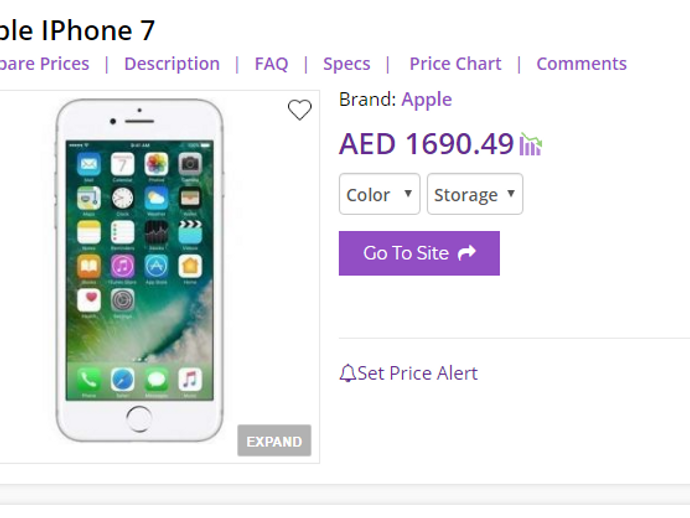Select the Compare Prices tab

pos(44,64)
